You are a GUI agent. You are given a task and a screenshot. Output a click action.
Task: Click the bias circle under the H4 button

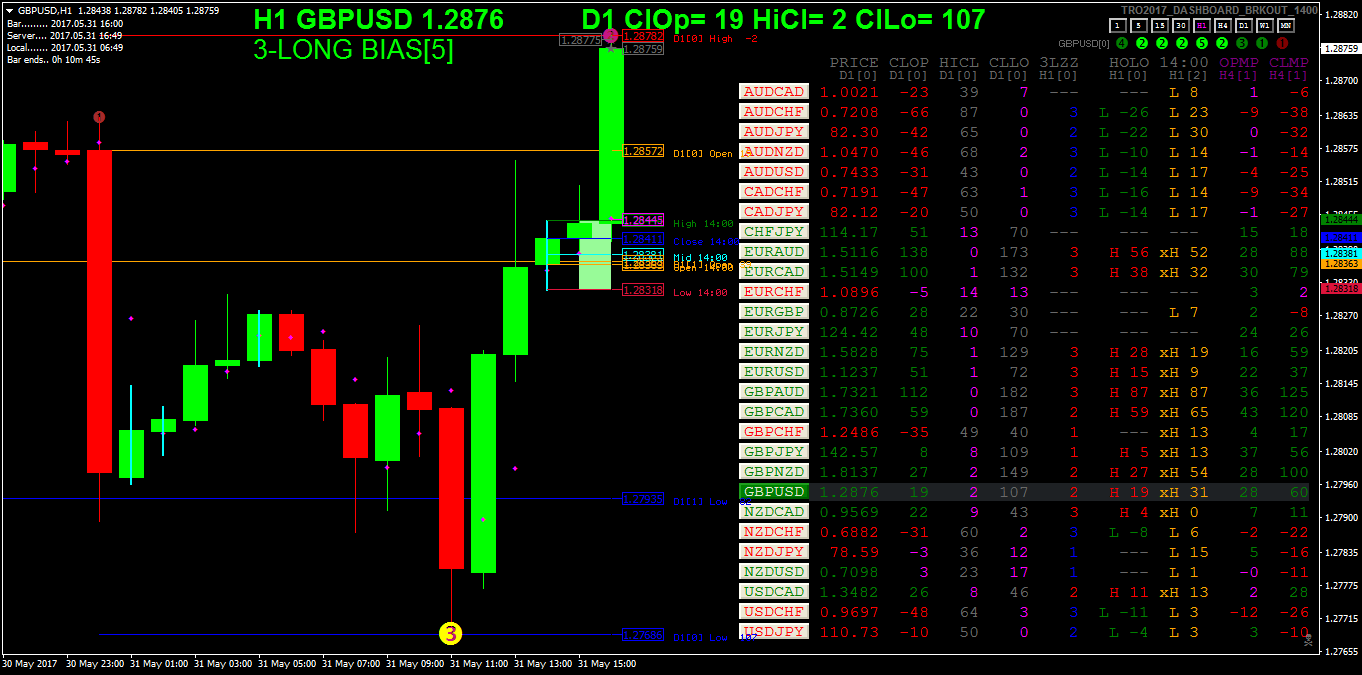1222,43
